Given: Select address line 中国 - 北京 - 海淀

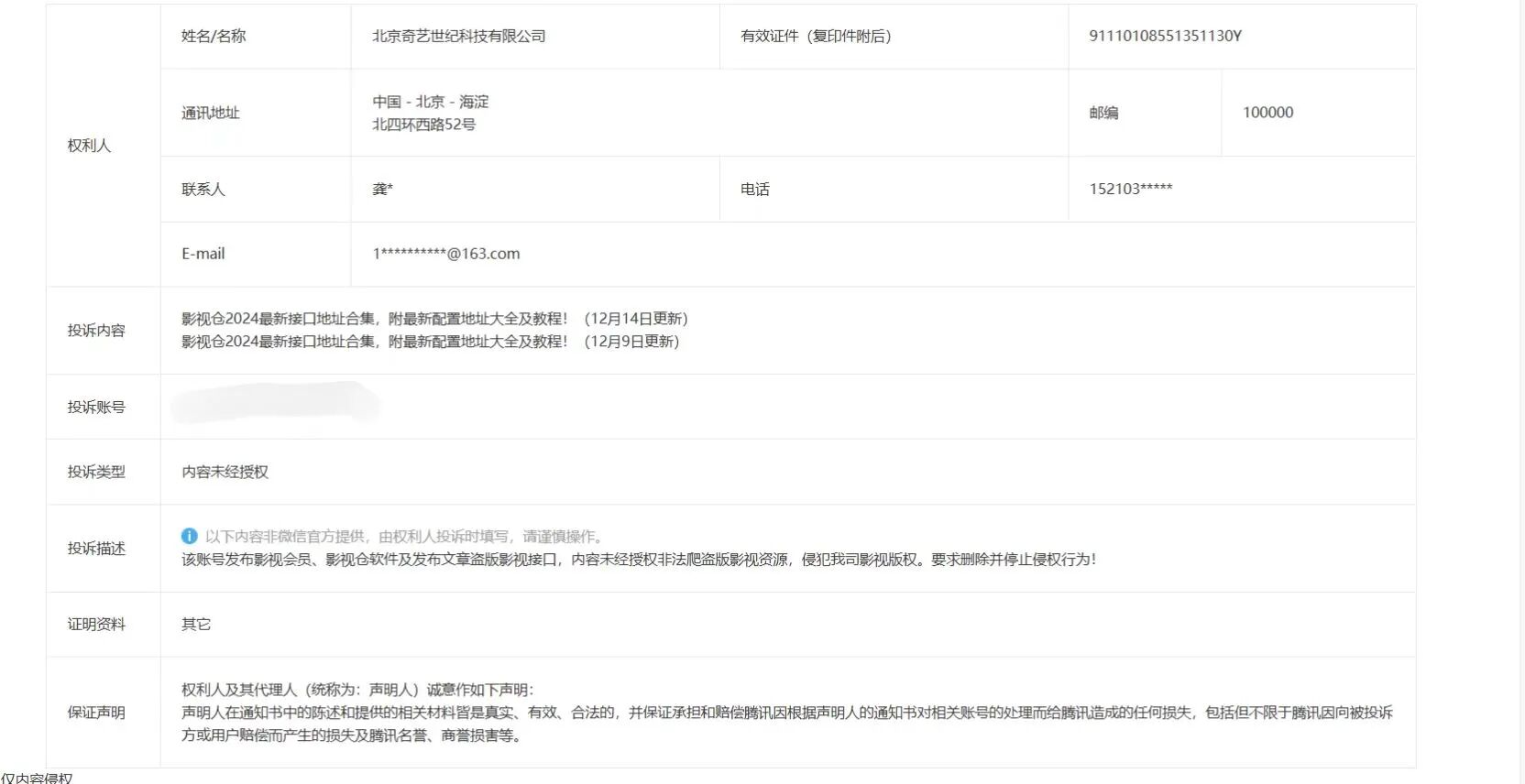Looking at the screenshot, I should pos(431,102).
